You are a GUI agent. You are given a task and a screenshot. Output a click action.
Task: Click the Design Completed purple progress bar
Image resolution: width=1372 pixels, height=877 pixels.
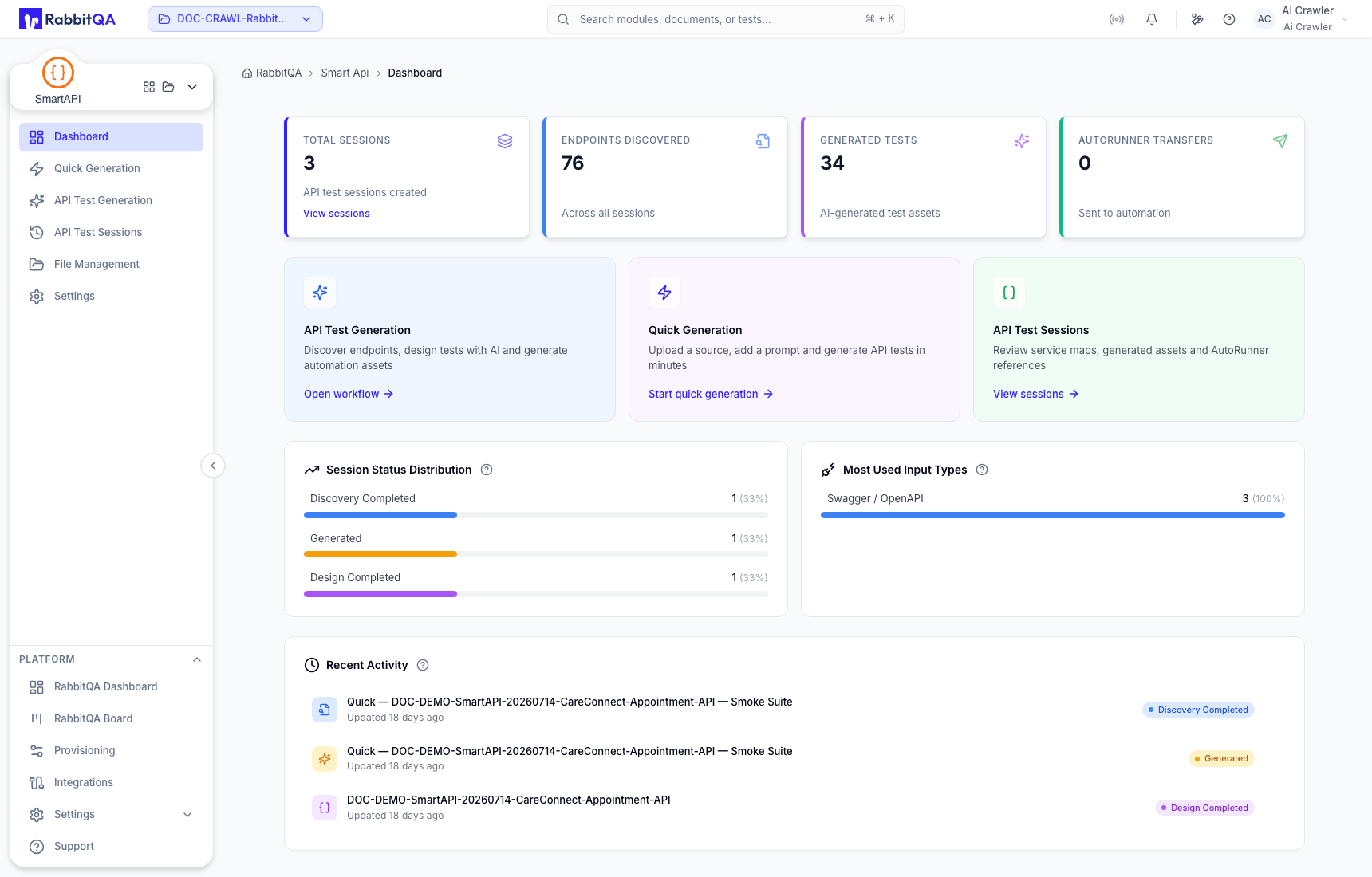[x=380, y=595]
